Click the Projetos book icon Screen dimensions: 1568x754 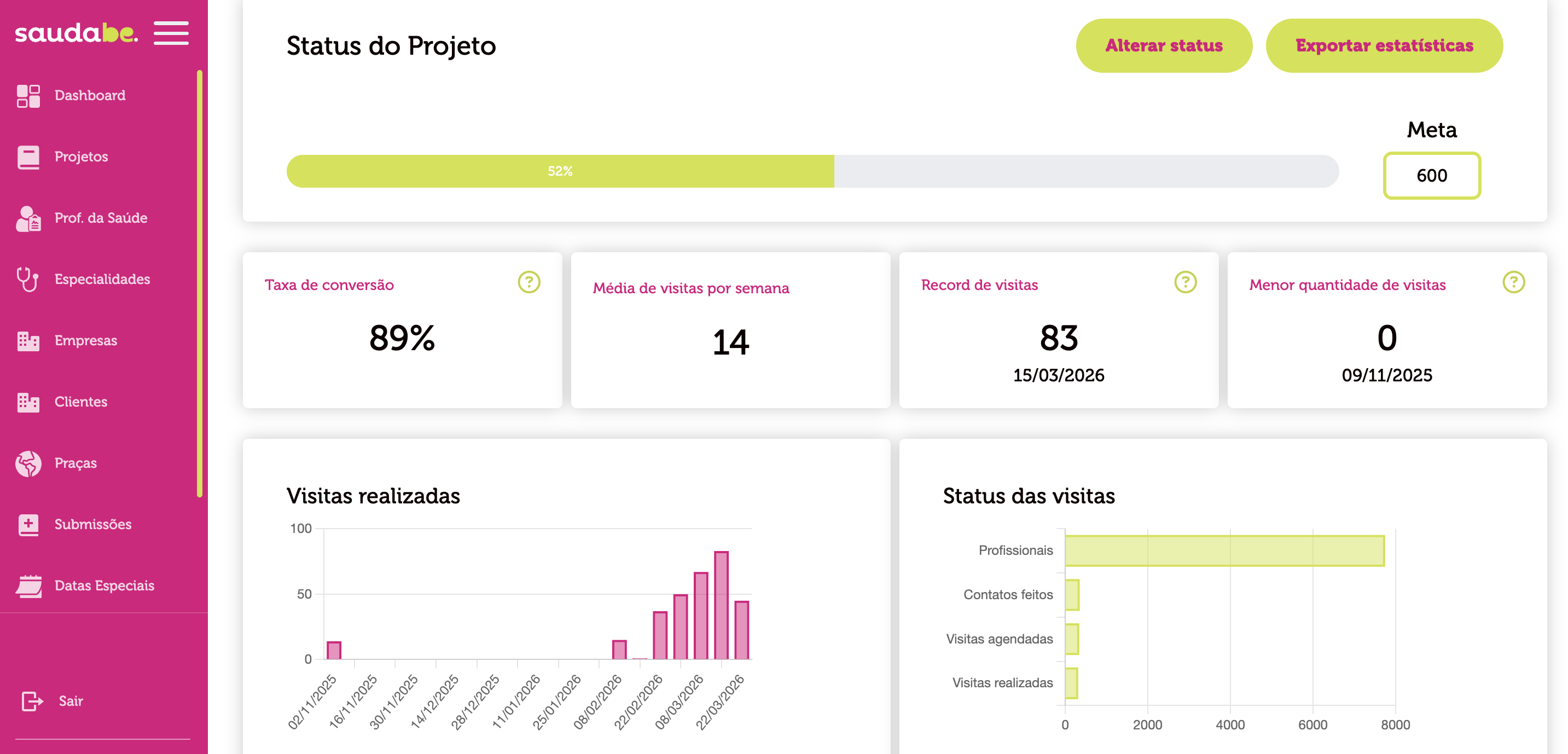[28, 157]
